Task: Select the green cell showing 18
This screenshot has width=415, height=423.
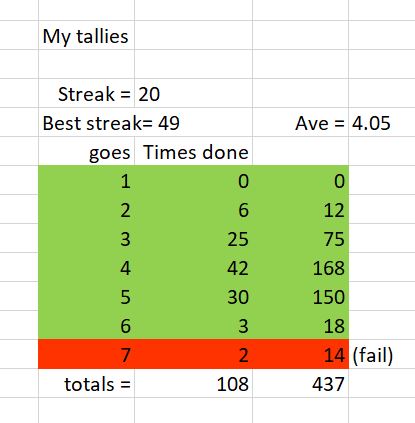Action: click(301, 325)
